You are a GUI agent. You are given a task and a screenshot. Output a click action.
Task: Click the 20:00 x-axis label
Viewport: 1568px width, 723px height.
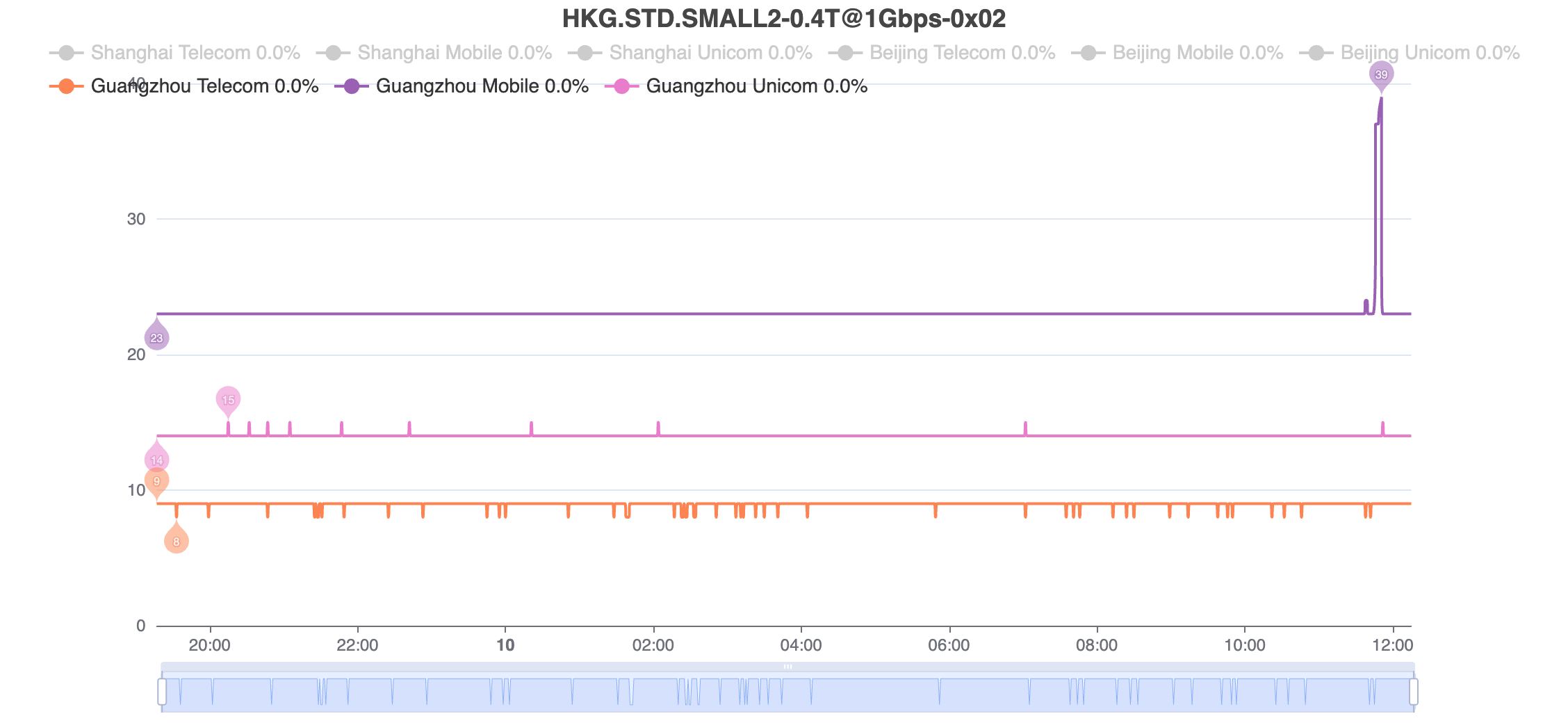210,645
